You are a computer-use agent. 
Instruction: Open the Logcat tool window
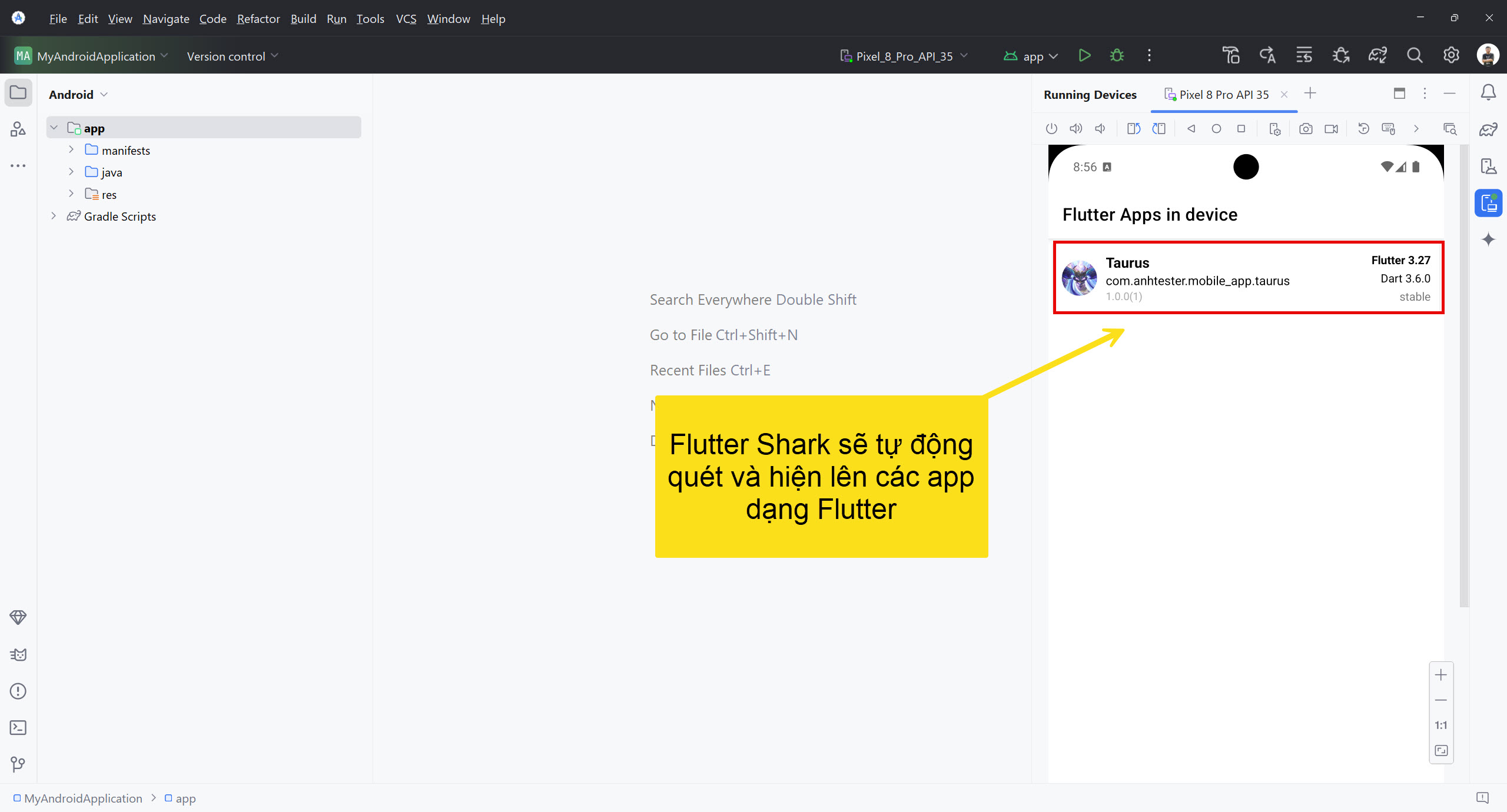click(18, 654)
